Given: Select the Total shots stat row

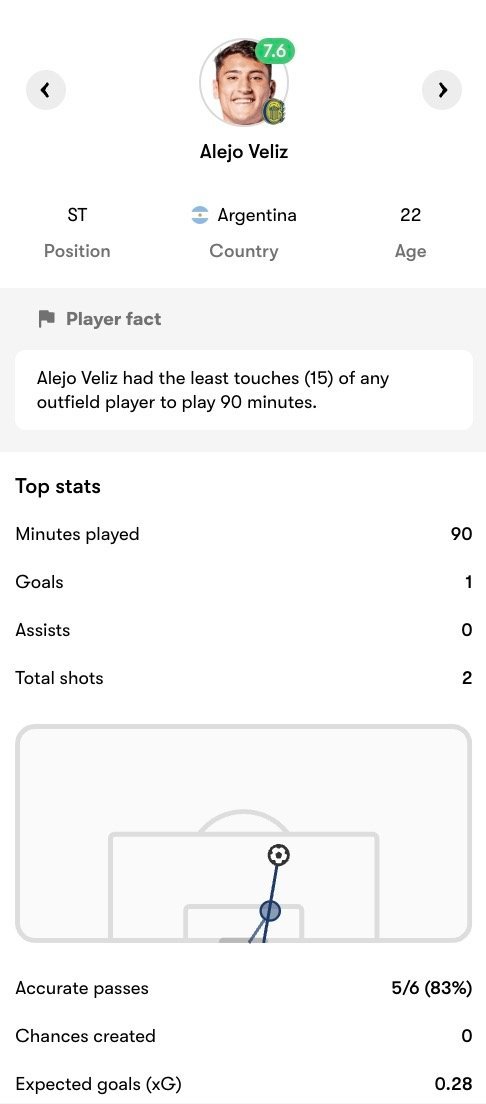Looking at the screenshot, I should coord(244,678).
